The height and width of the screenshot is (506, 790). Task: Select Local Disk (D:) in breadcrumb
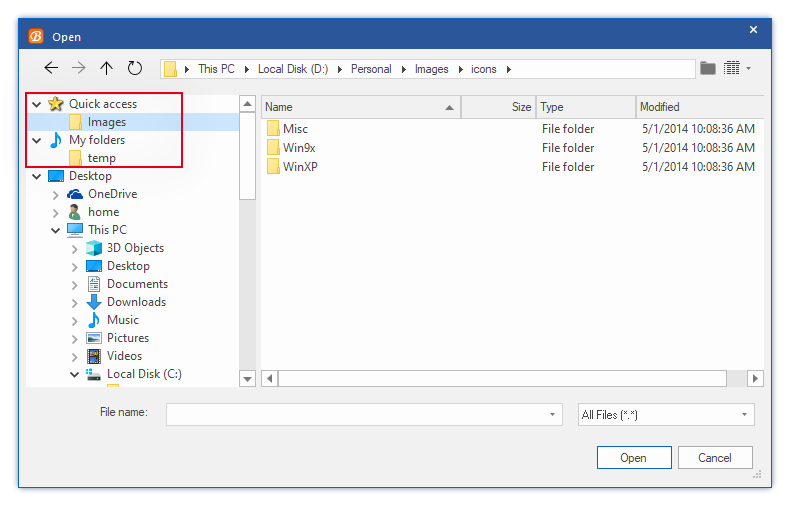pos(293,69)
